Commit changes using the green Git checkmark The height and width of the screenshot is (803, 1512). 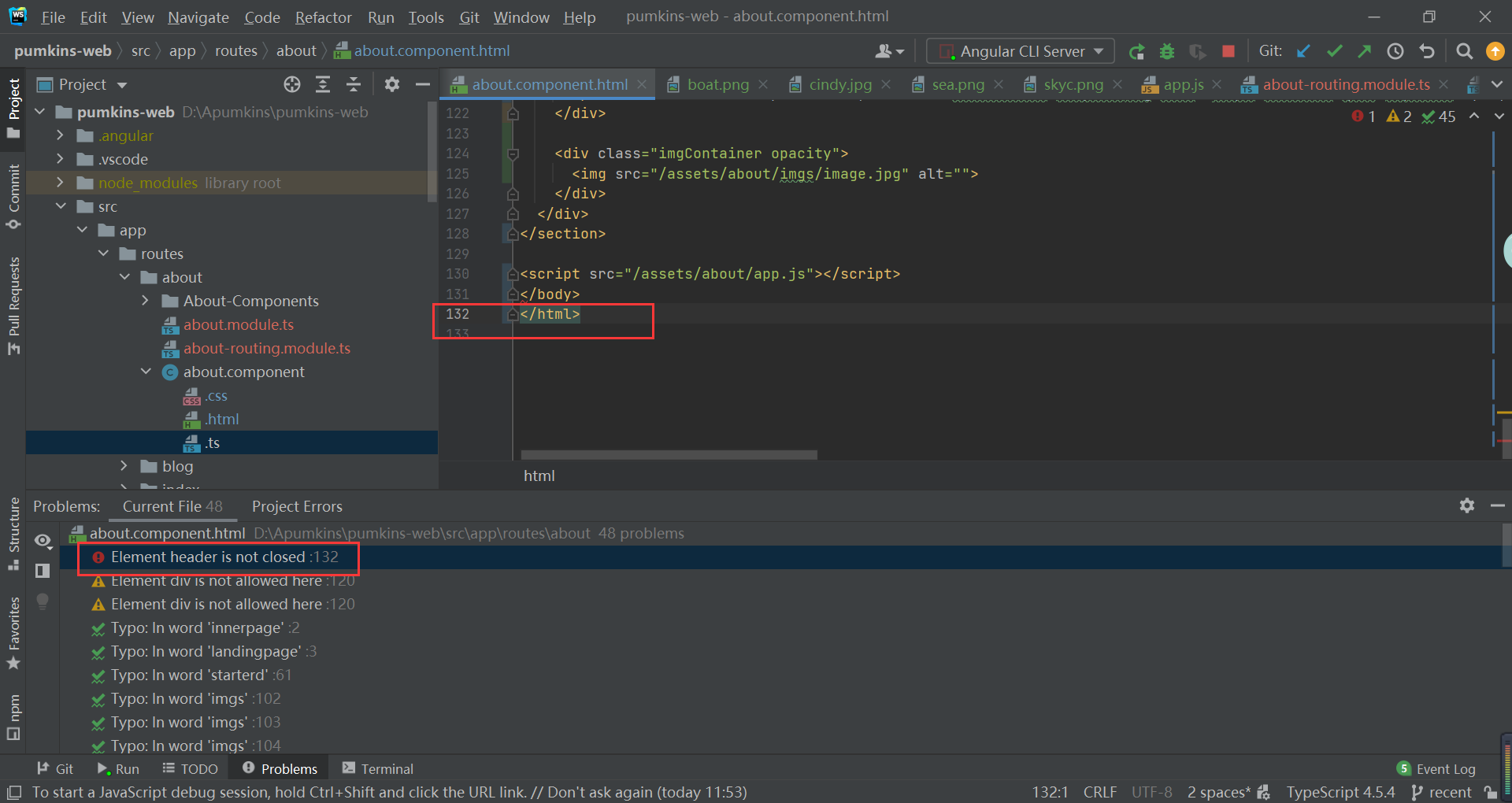point(1334,50)
